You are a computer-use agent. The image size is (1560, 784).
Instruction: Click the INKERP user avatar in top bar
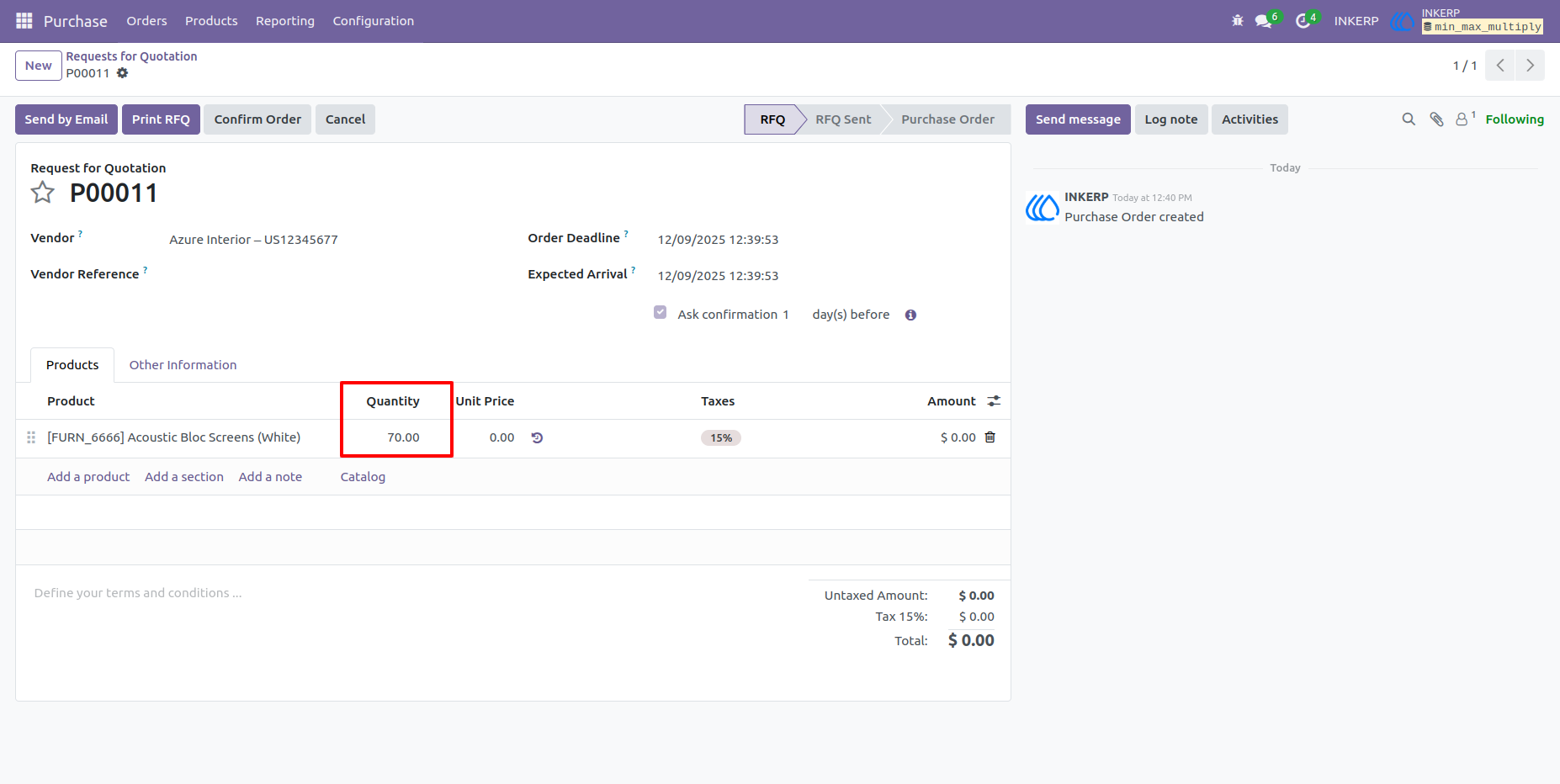point(1402,21)
